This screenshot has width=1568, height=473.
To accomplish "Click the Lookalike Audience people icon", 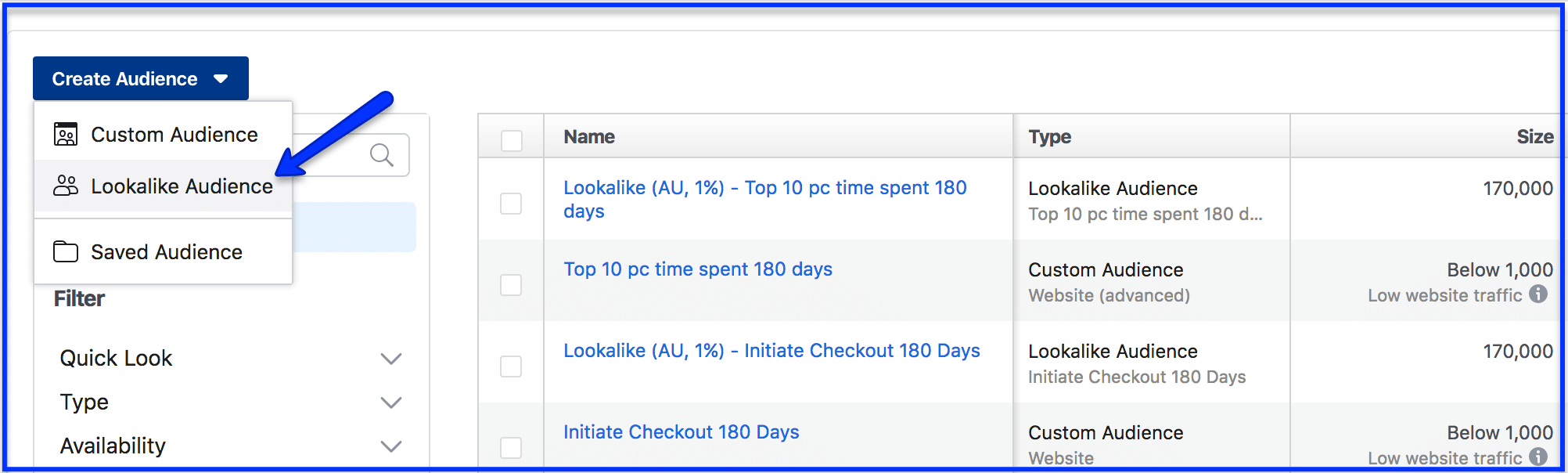I will [66, 186].
